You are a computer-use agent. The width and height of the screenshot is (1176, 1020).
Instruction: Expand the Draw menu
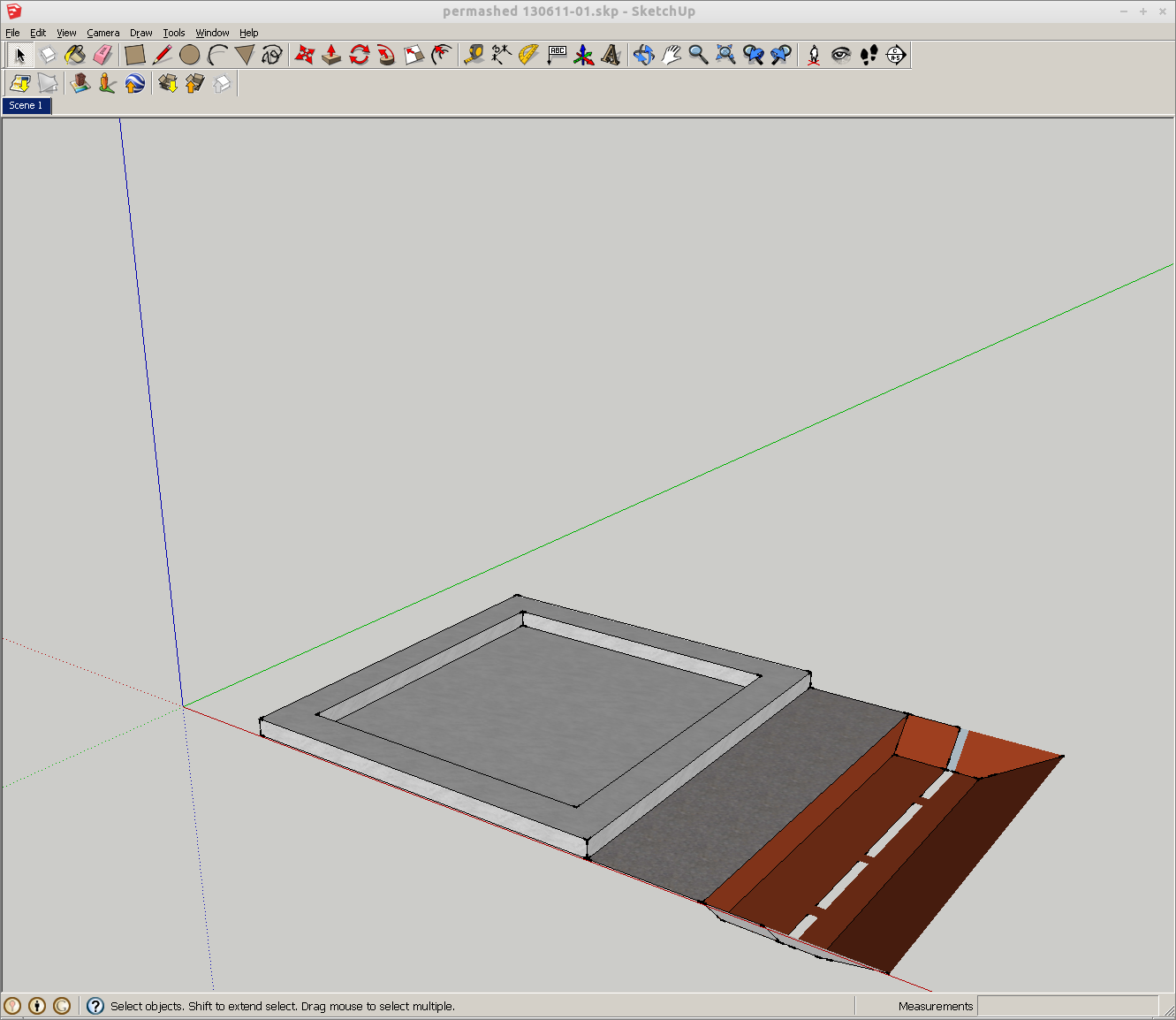(x=140, y=33)
